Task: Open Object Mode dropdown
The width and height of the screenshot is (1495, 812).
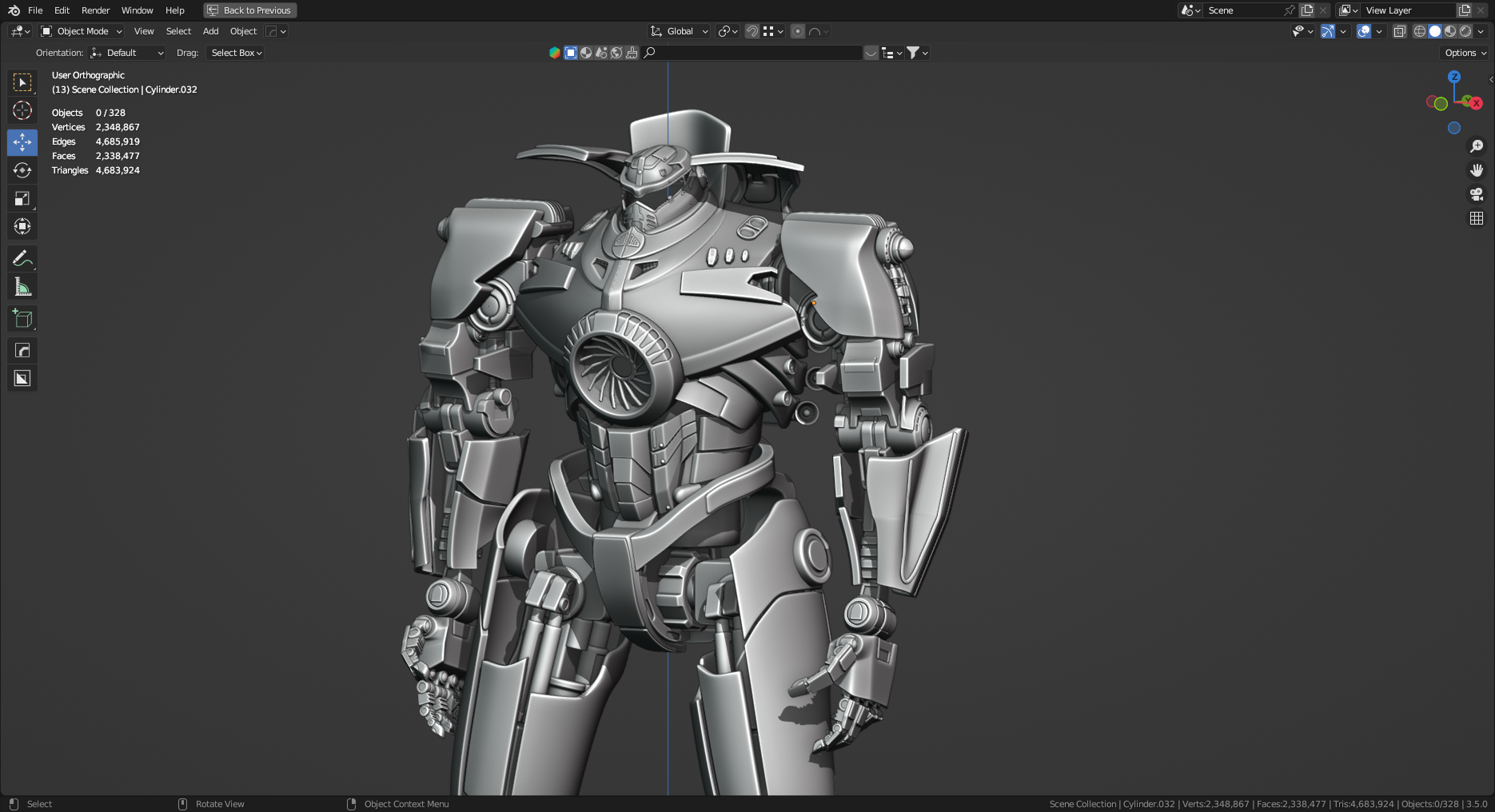Action: click(82, 31)
